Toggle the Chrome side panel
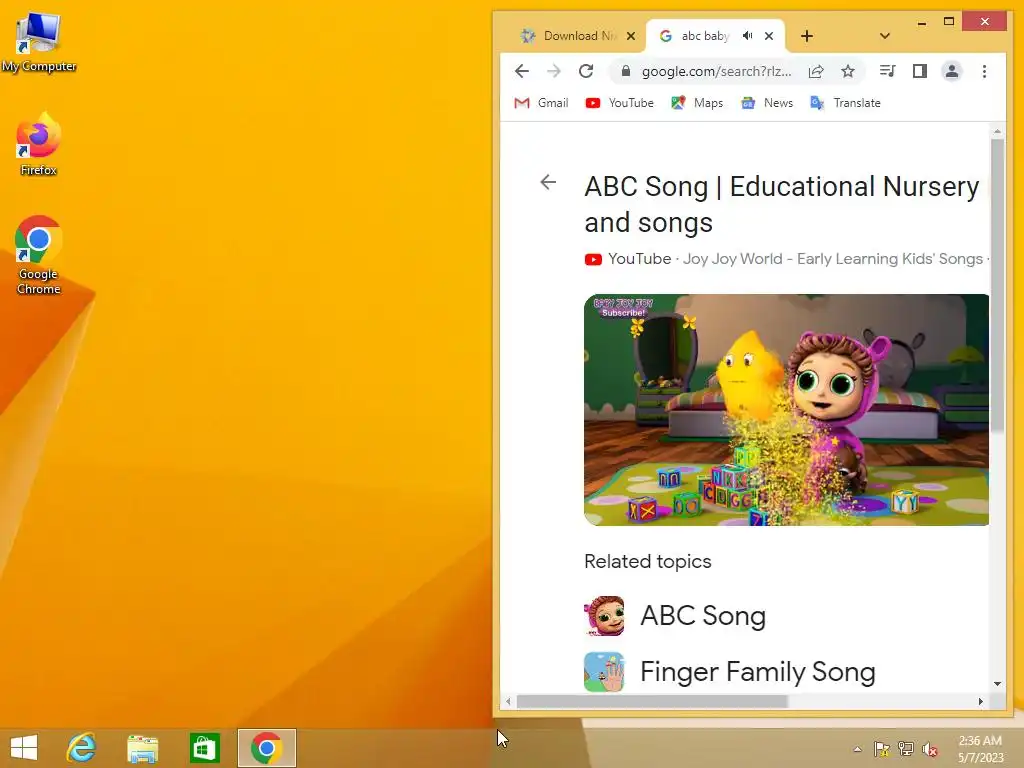 pyautogui.click(x=920, y=71)
